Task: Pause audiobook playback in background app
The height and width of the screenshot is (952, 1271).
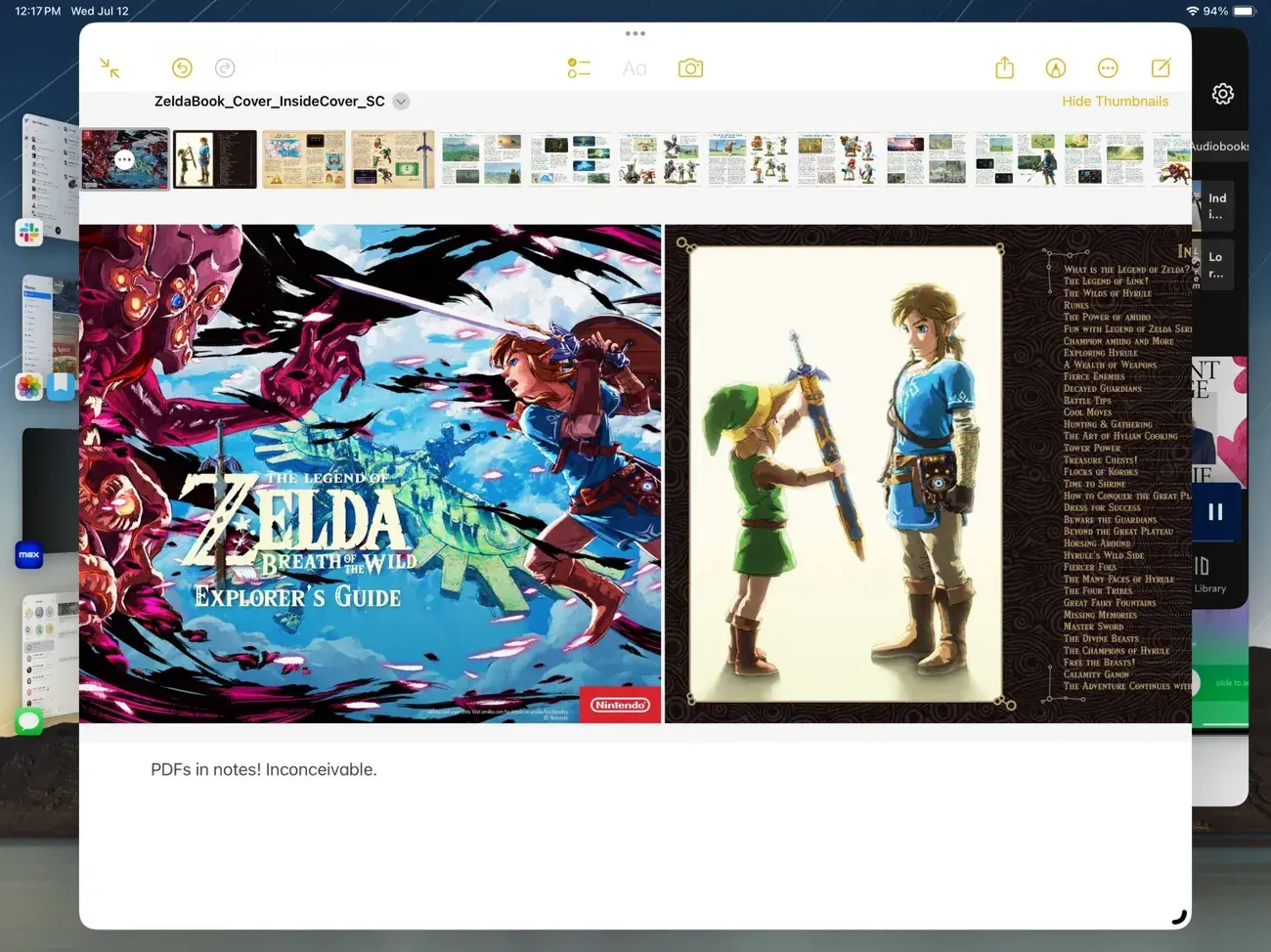Action: tap(1215, 512)
